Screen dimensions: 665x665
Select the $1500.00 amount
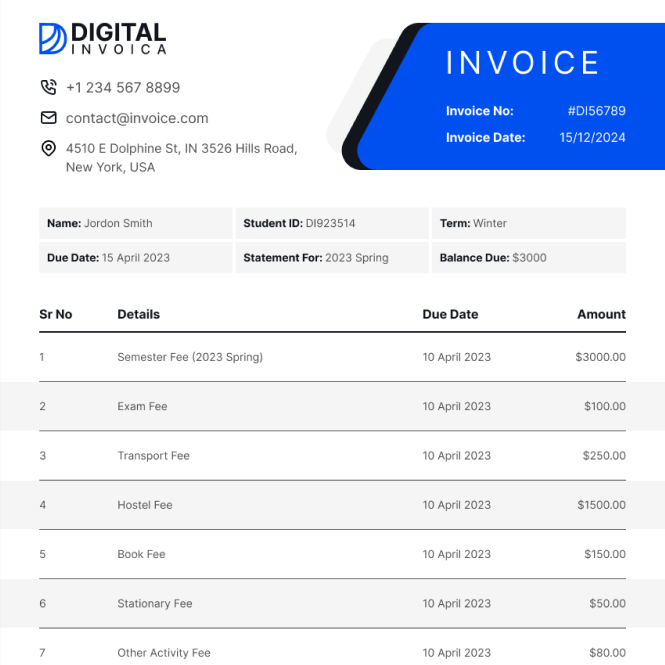[x=601, y=505]
